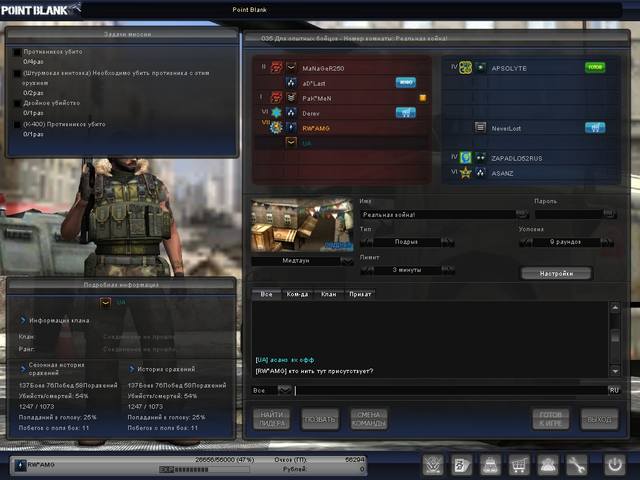
Task: Open the chat channel 'Все' dropdown
Action: coord(284,390)
